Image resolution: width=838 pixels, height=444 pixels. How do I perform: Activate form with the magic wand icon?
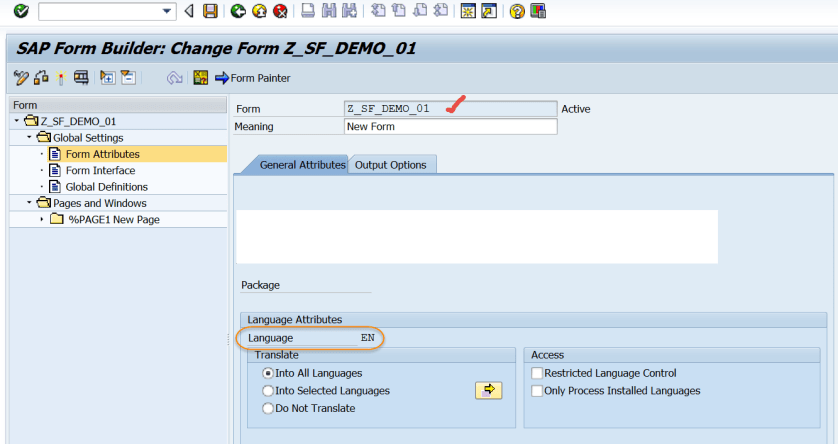click(60, 78)
